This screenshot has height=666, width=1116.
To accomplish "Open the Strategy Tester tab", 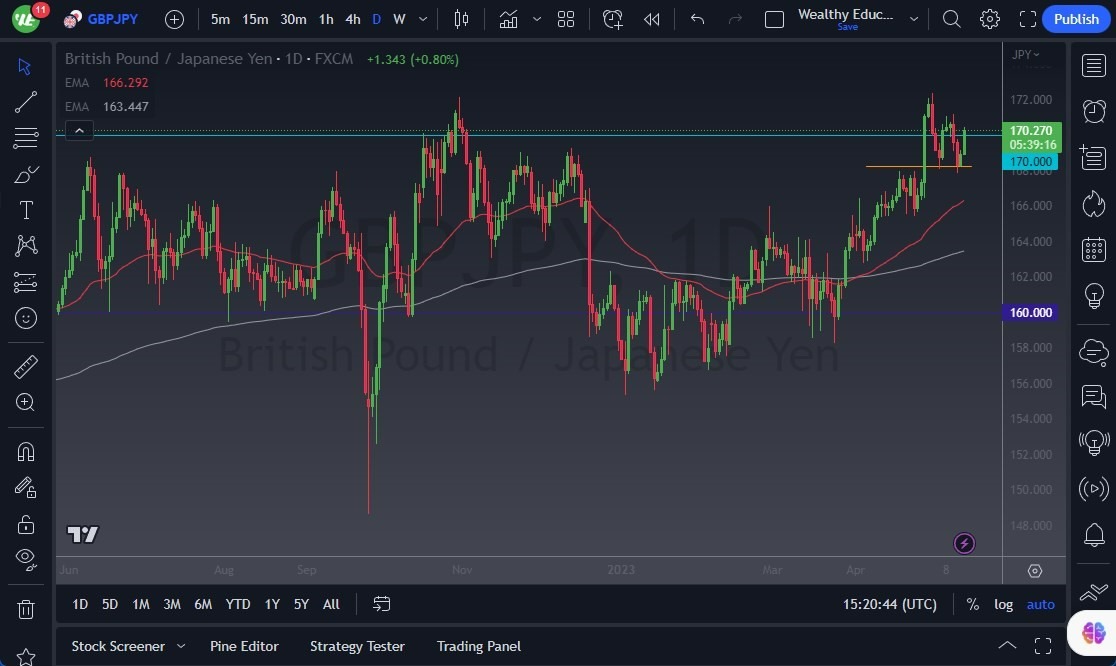I will [357, 646].
